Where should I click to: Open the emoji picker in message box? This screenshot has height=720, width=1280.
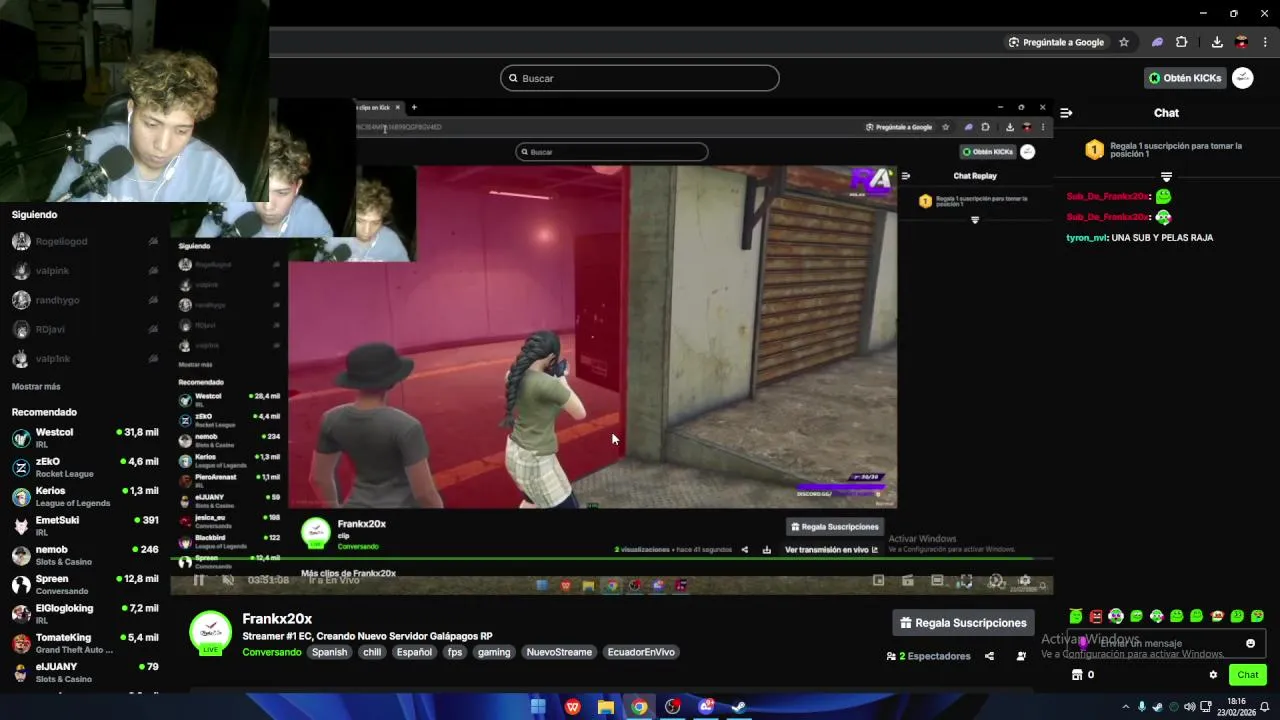click(x=1250, y=643)
